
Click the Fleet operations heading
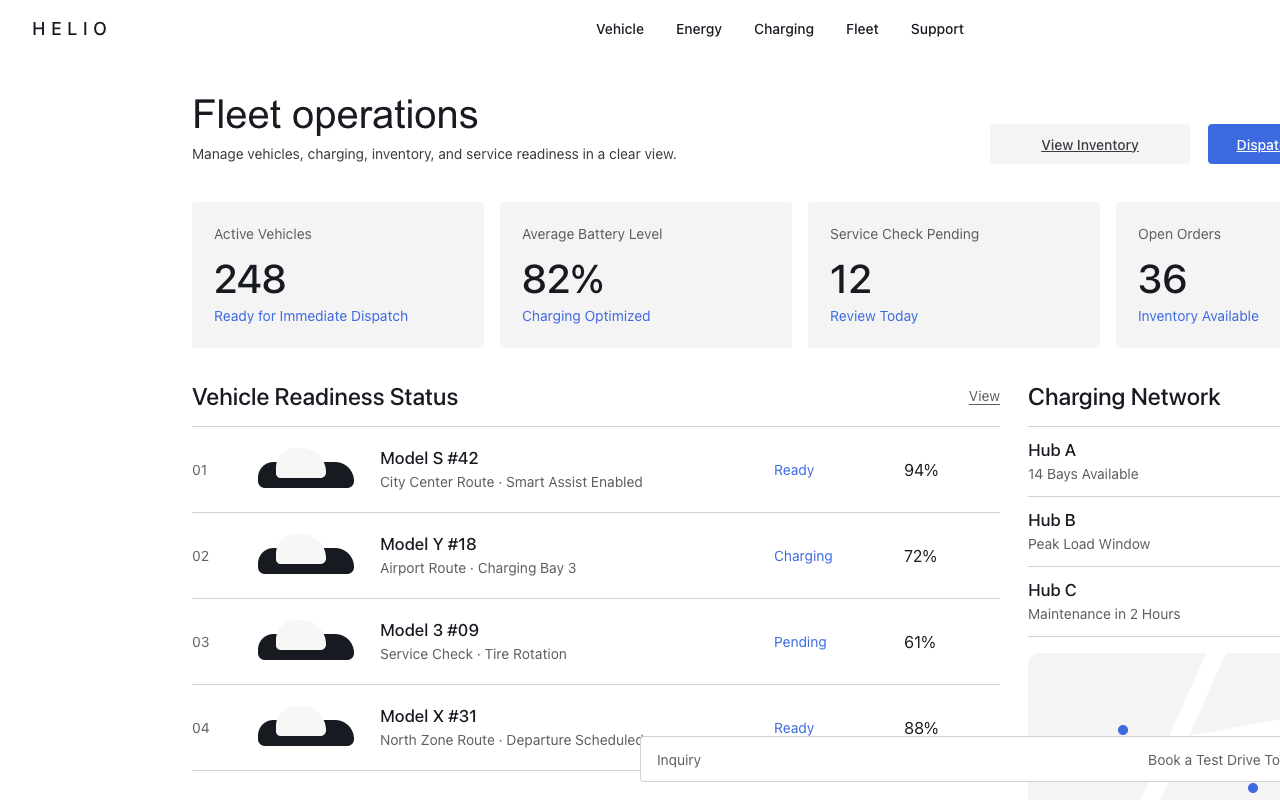coord(335,114)
